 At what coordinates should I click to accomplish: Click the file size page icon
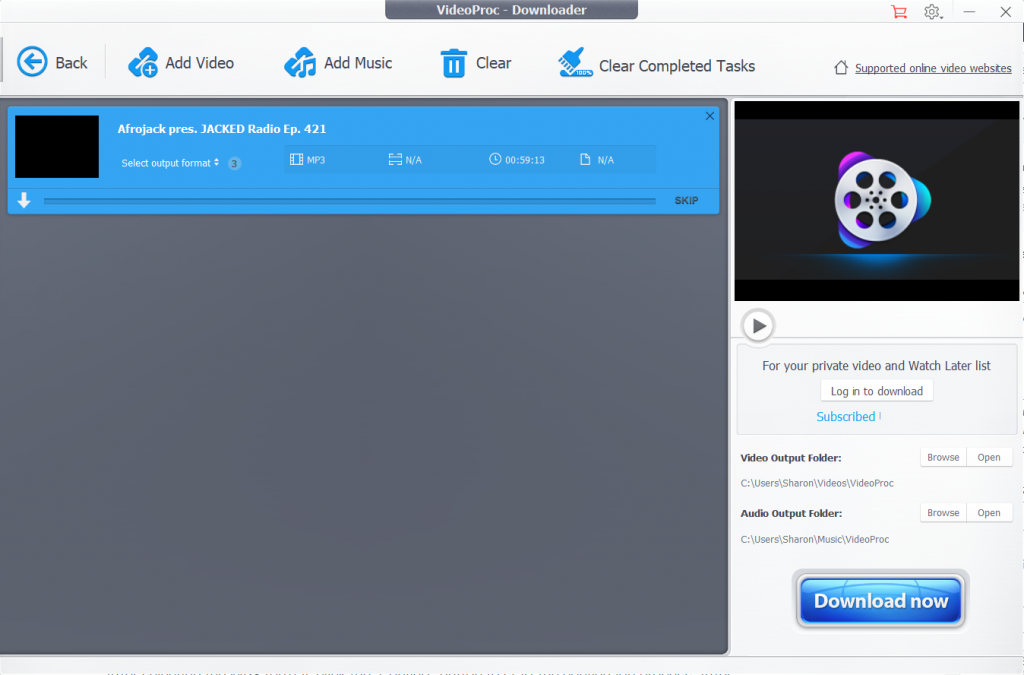pyautogui.click(x=585, y=159)
